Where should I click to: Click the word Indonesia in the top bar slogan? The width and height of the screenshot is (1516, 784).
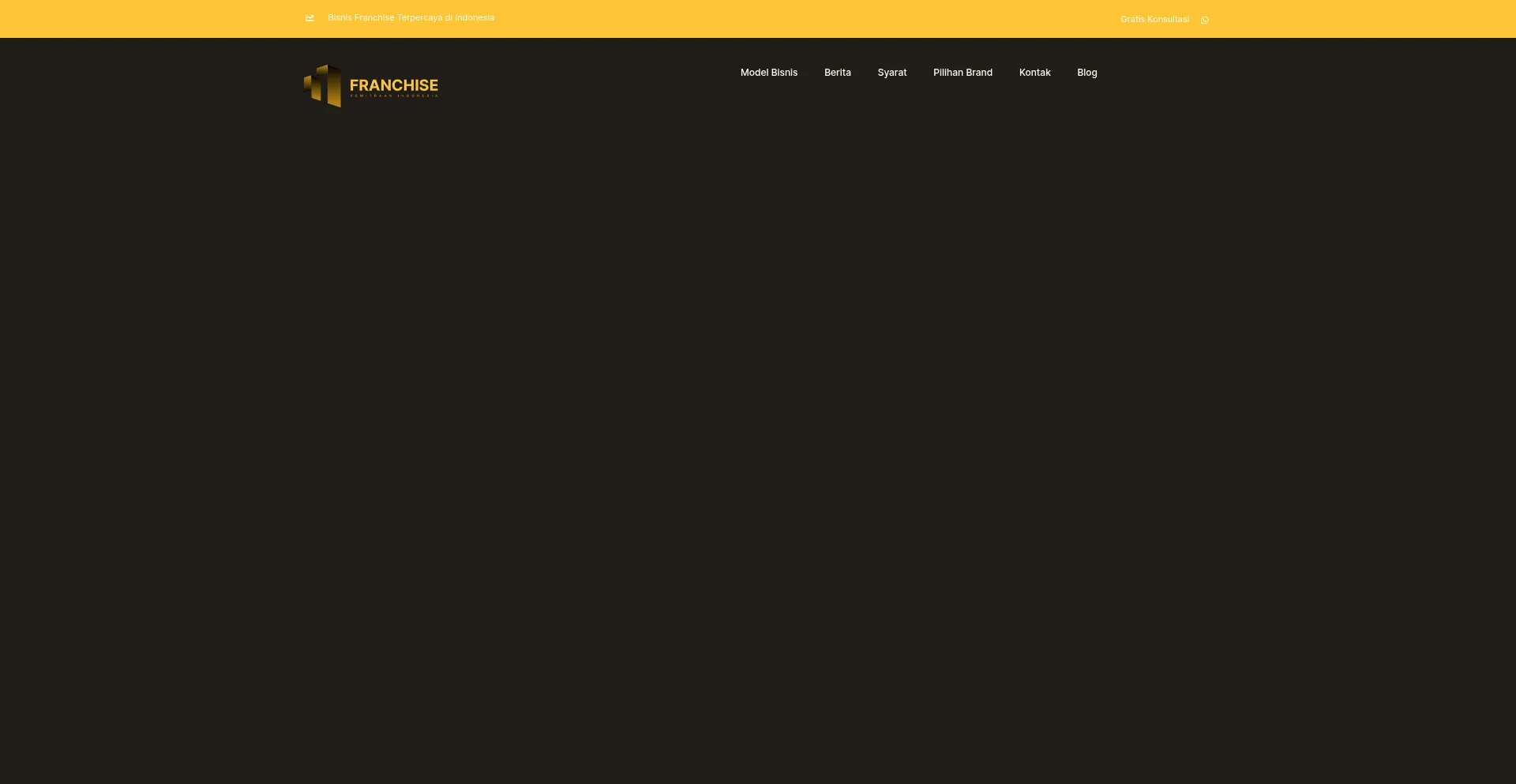click(475, 17)
